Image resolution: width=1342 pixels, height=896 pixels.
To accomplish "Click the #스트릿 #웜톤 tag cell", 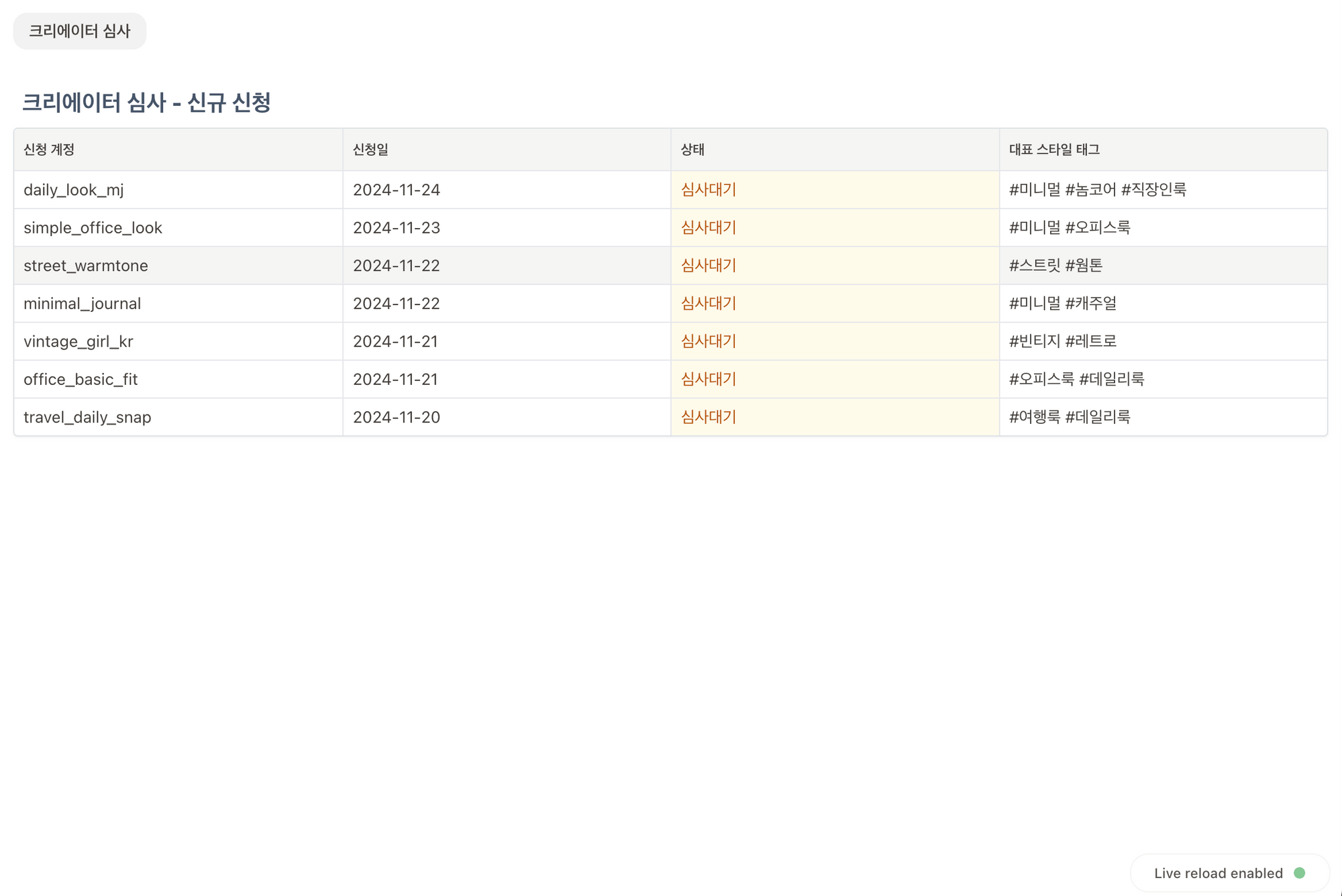I will 1055,266.
